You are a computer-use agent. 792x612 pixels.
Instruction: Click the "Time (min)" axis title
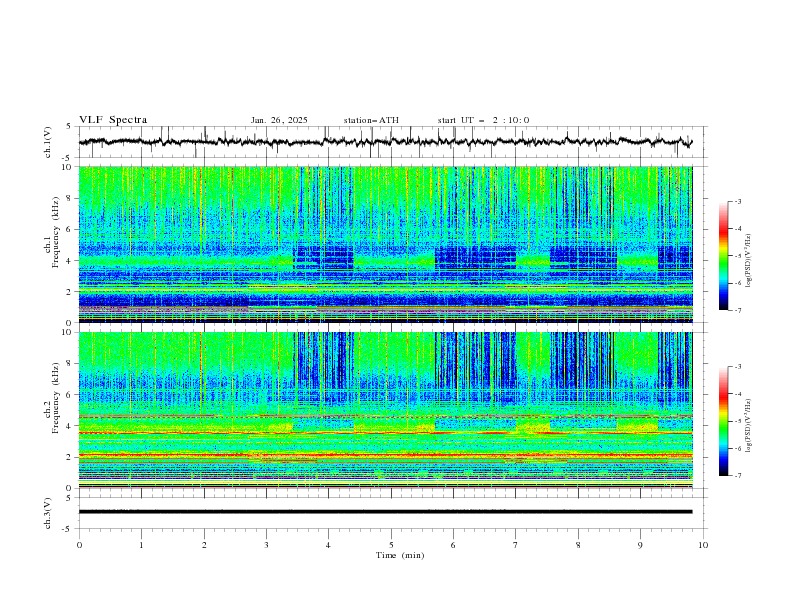(x=400, y=555)
